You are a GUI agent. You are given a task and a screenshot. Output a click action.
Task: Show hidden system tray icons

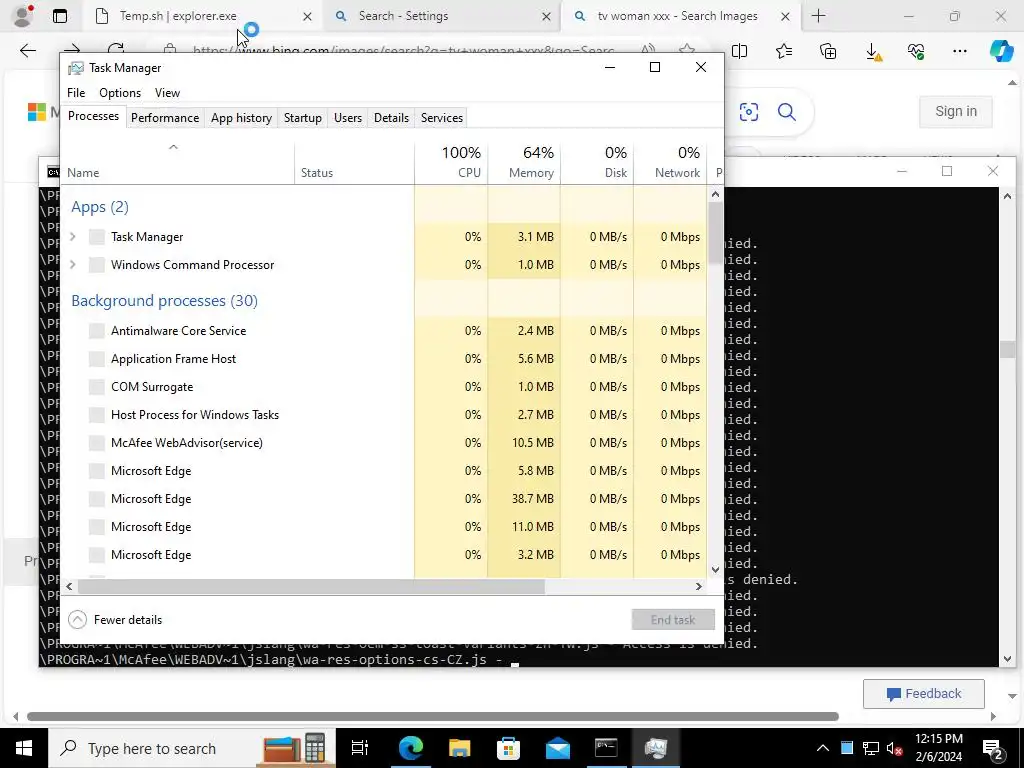coord(823,748)
